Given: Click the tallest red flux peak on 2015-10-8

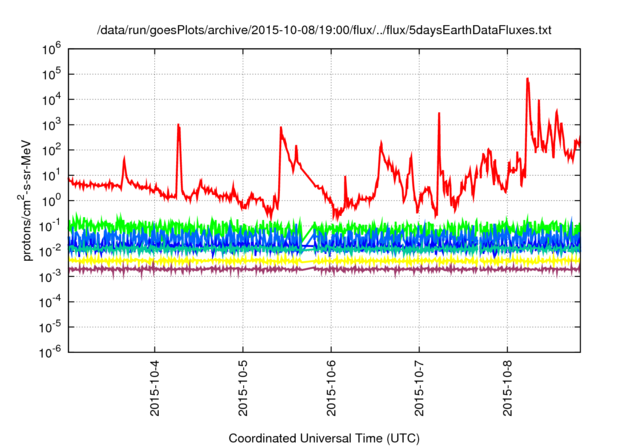Looking at the screenshot, I should [527, 79].
